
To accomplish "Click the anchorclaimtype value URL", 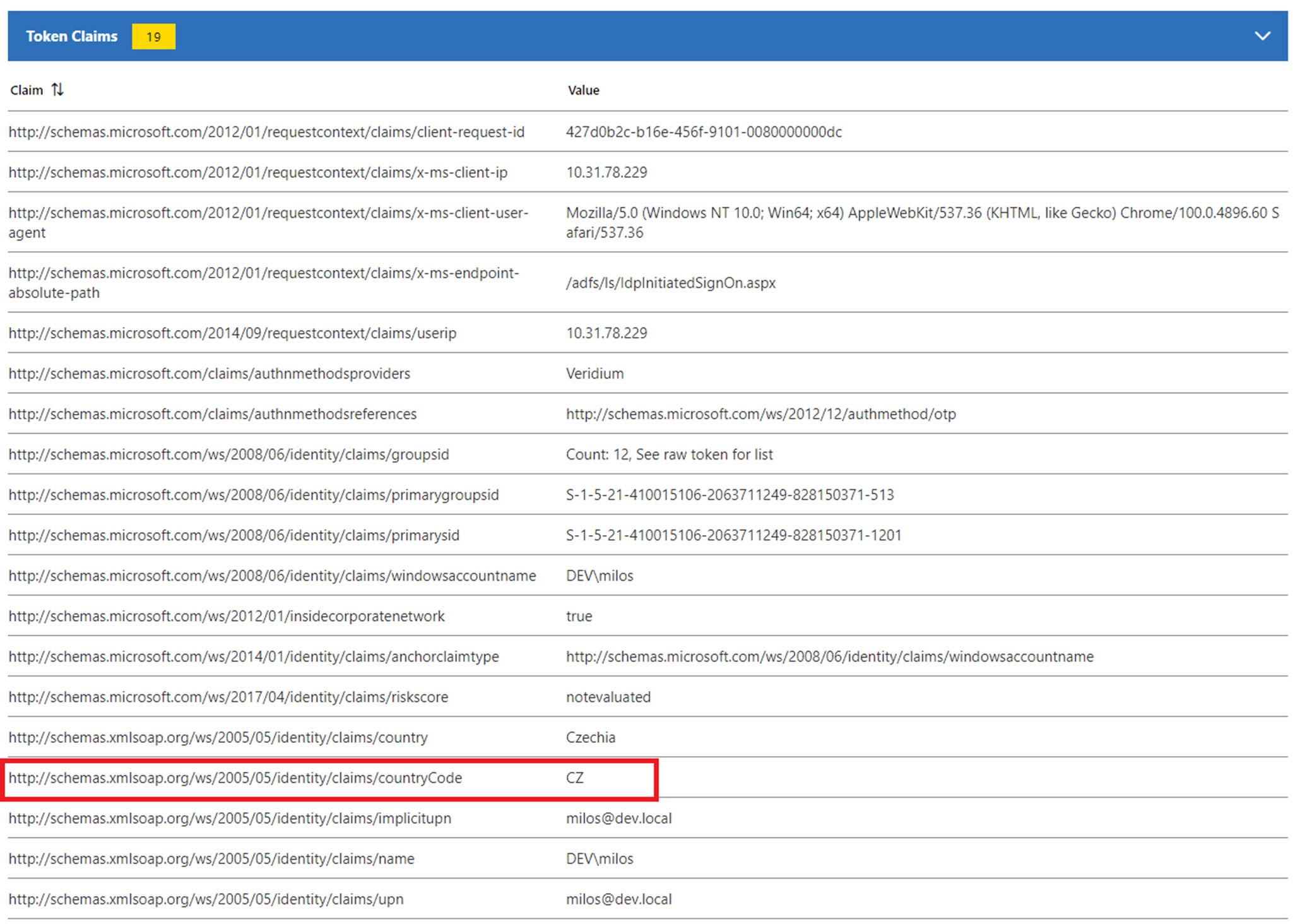I will click(829, 656).
